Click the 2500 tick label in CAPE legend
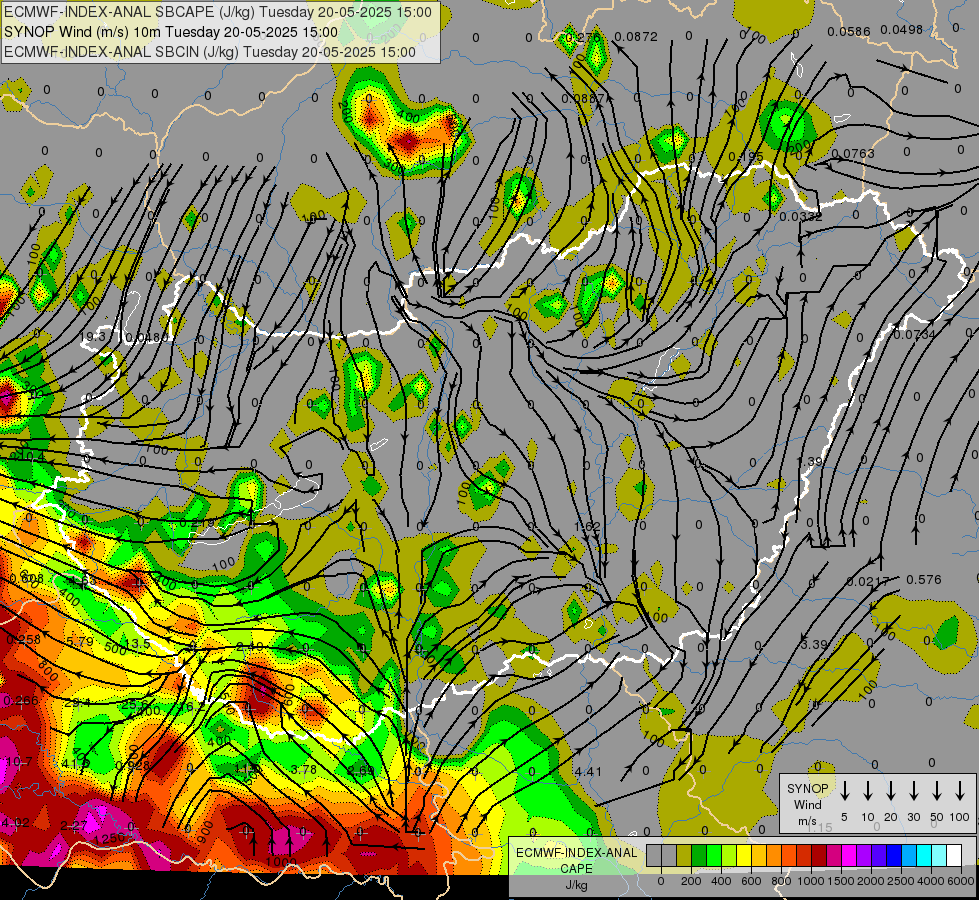The height and width of the screenshot is (900, 979). click(901, 881)
